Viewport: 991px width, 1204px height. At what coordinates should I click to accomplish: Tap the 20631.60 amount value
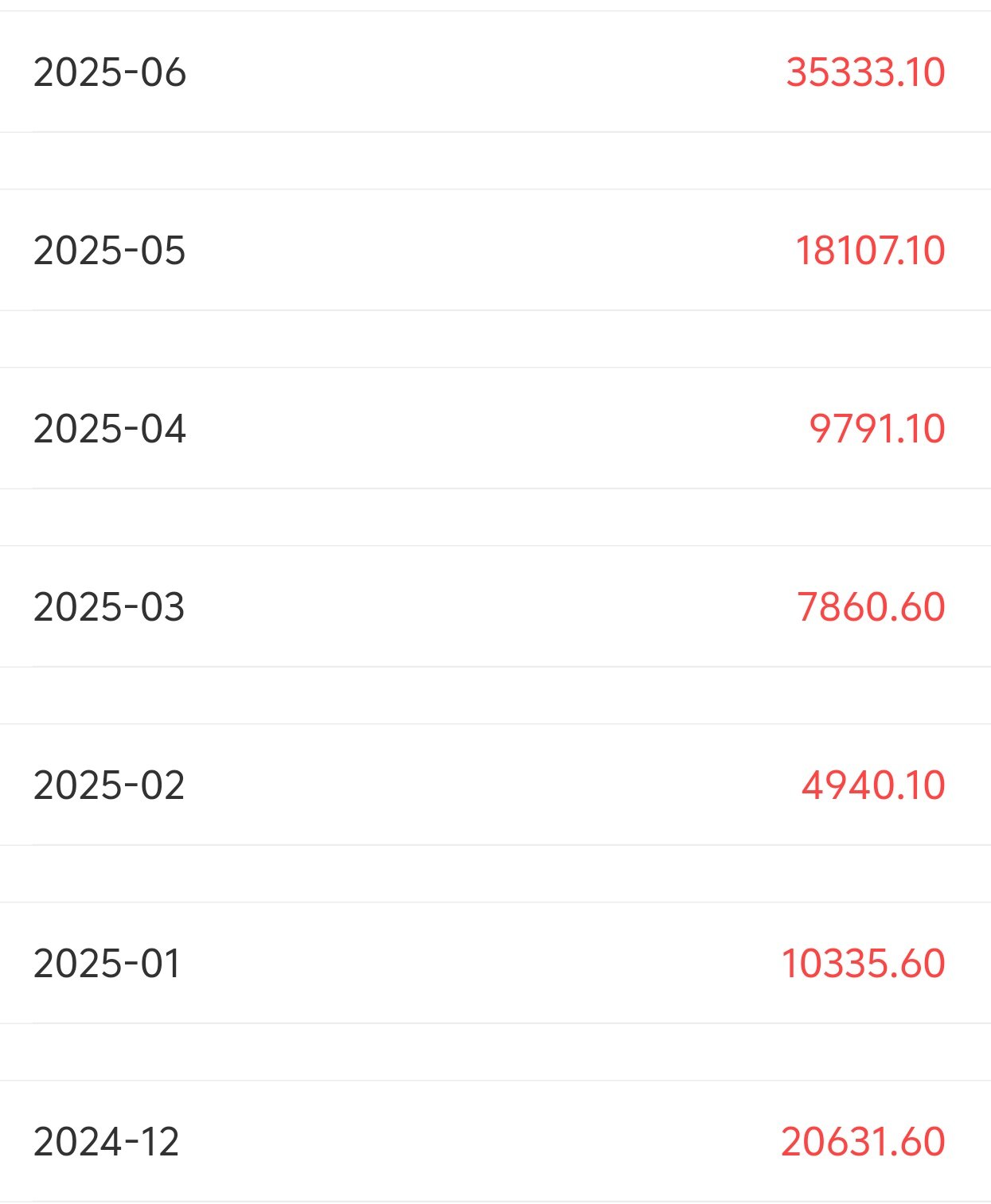(x=863, y=1141)
